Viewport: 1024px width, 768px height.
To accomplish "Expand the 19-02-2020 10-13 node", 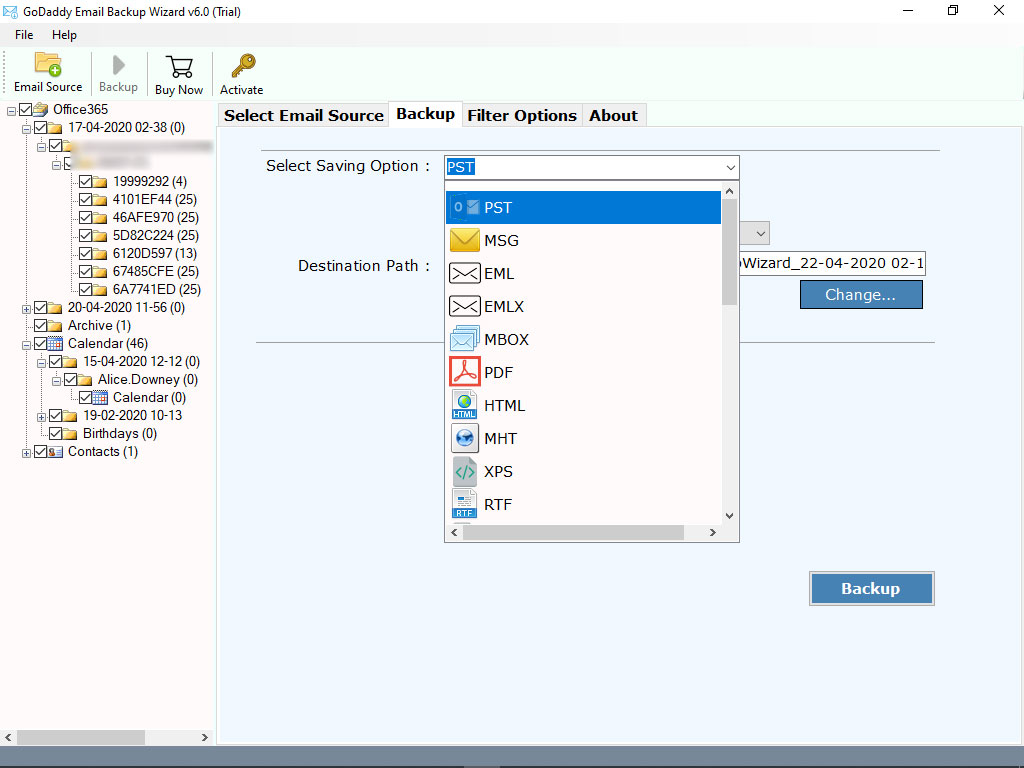I will [41, 417].
